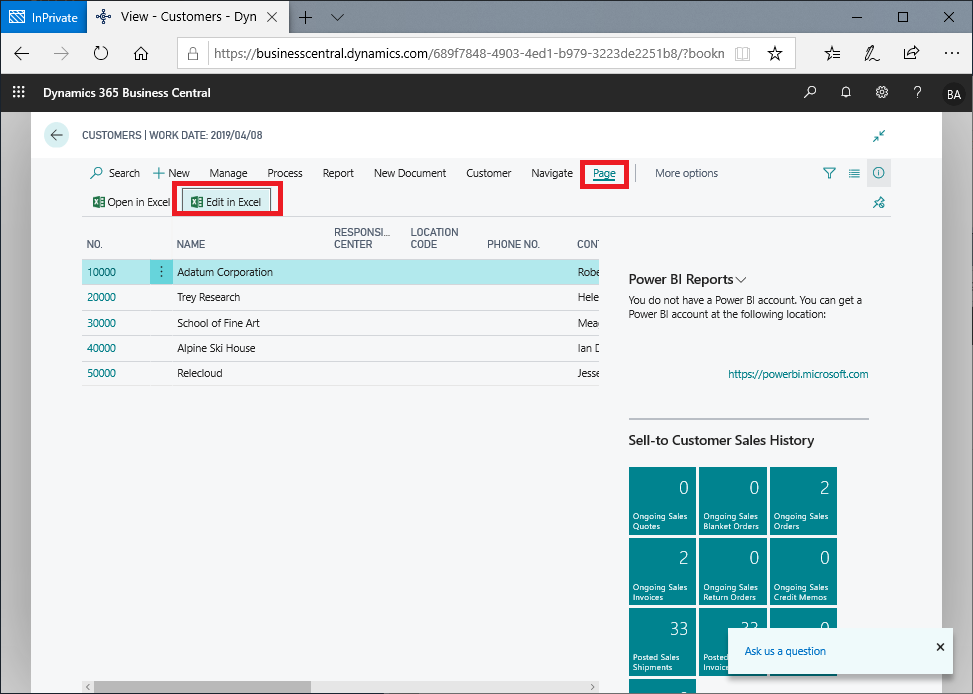This screenshot has height=694, width=973.
Task: Collapse the page with the shrink arrows icon
Action: [879, 135]
